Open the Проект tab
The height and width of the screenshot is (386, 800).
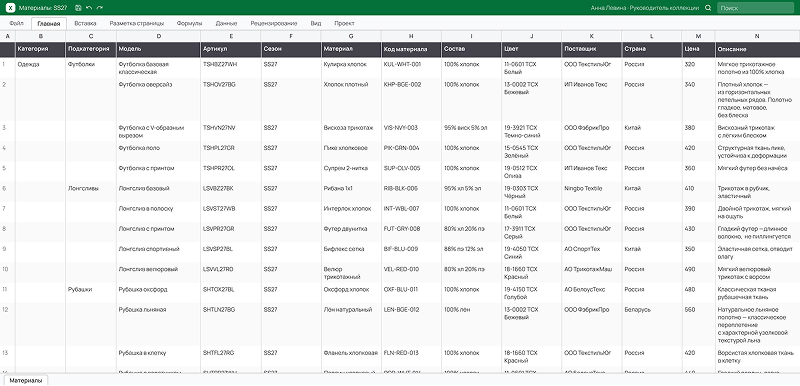pos(344,23)
